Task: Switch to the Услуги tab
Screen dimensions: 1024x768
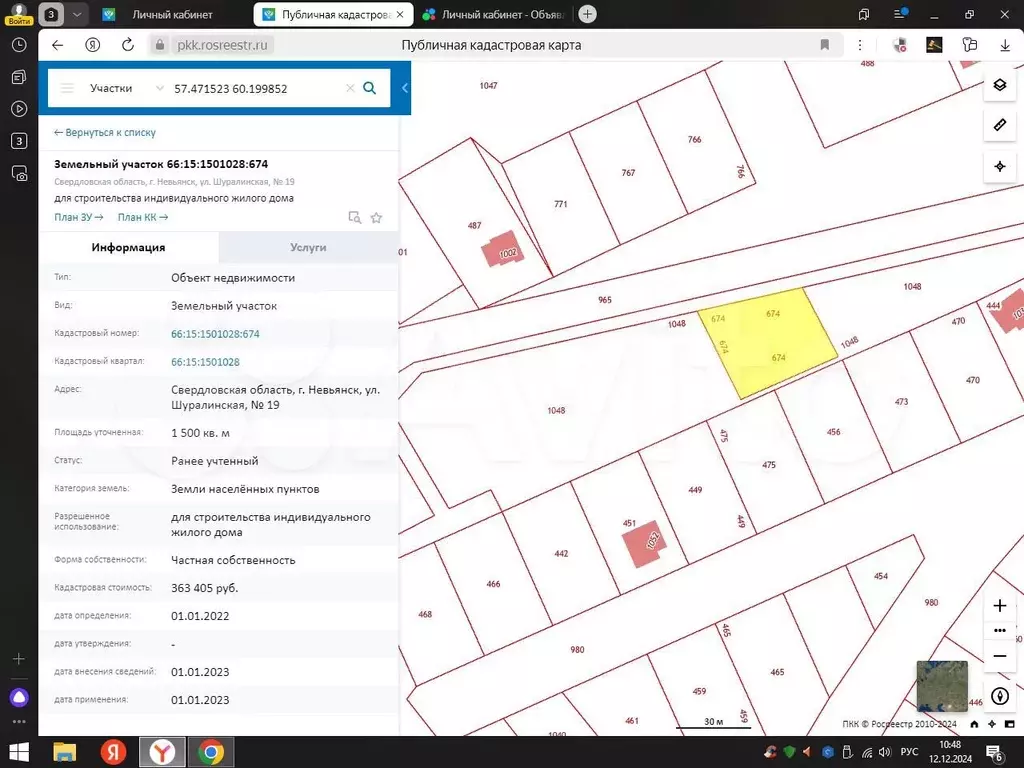Action: 308,248
